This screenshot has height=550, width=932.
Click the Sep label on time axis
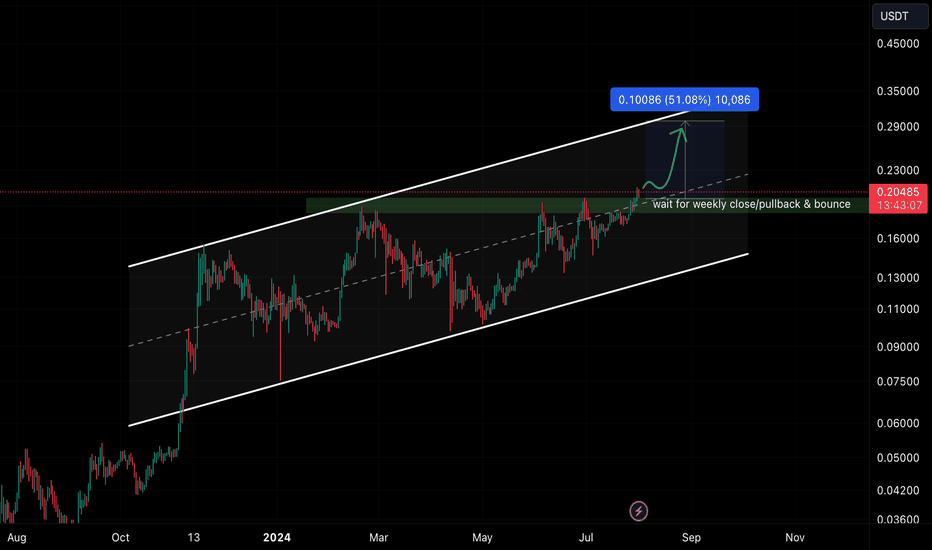point(691,538)
